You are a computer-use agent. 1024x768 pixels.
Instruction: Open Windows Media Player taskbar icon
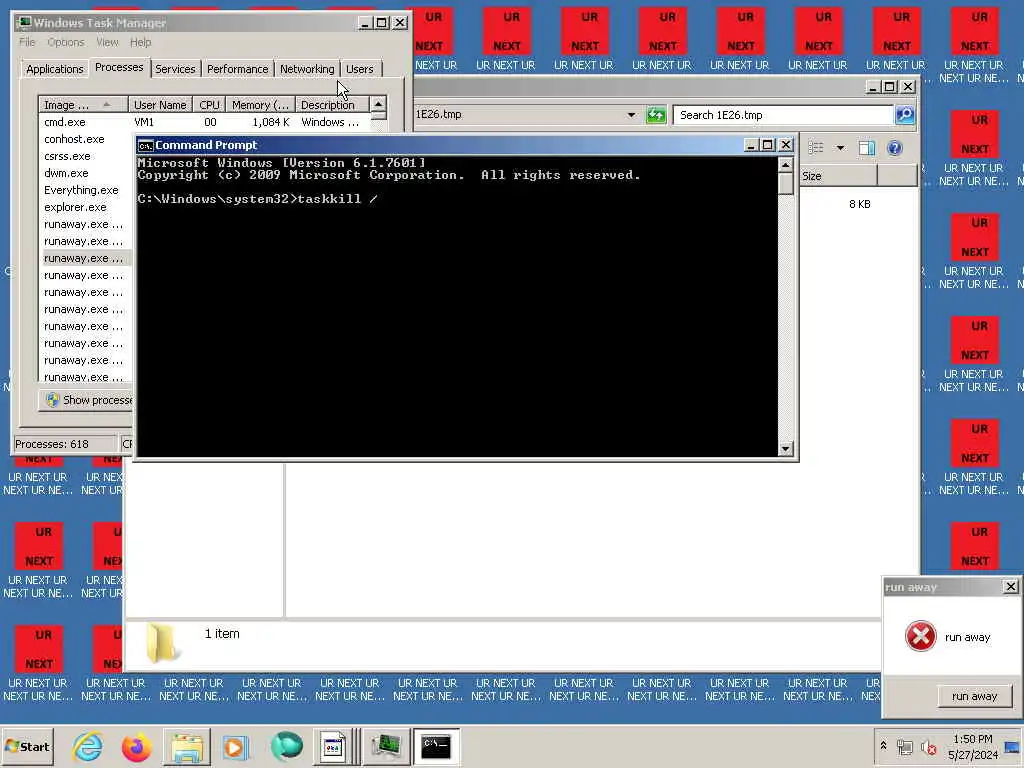(235, 746)
